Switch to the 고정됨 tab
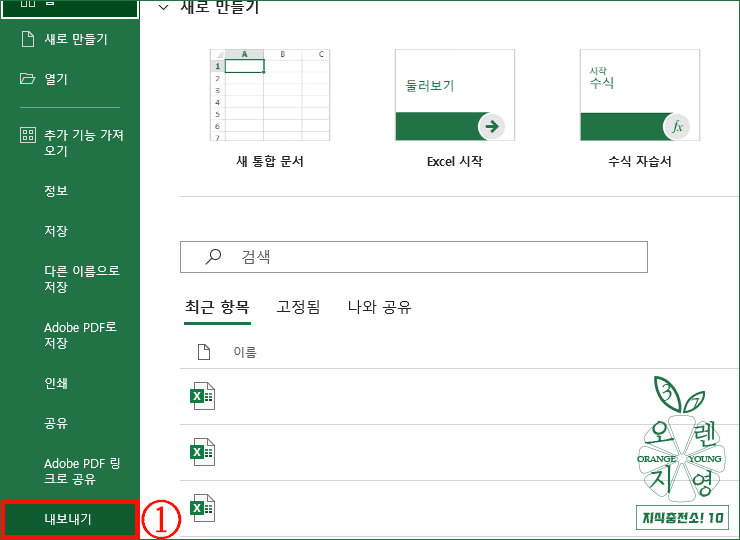Viewport: 740px width, 540px height. (298, 307)
